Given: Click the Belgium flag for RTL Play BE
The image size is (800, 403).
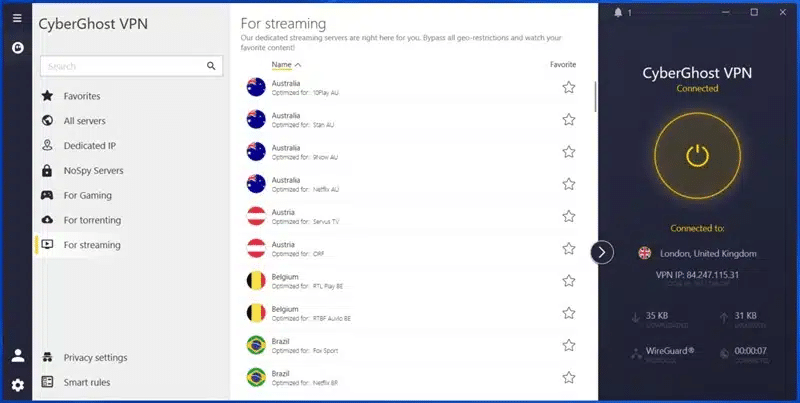Looking at the screenshot, I should (x=256, y=281).
